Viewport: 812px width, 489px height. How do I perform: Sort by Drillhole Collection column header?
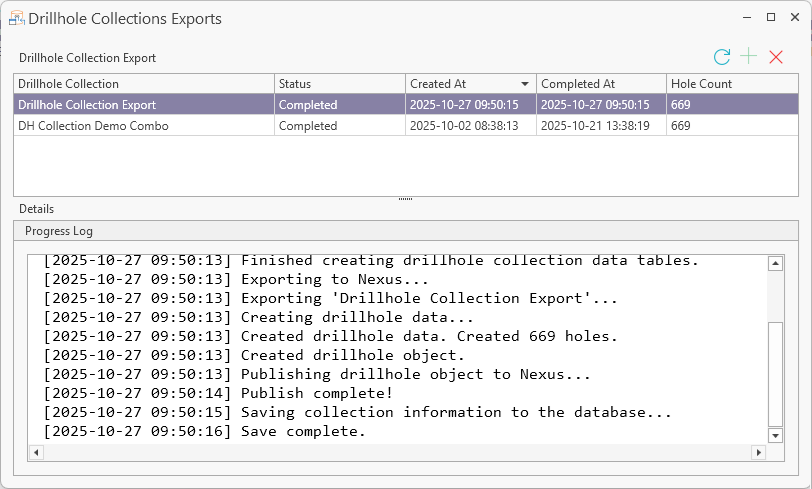click(143, 84)
